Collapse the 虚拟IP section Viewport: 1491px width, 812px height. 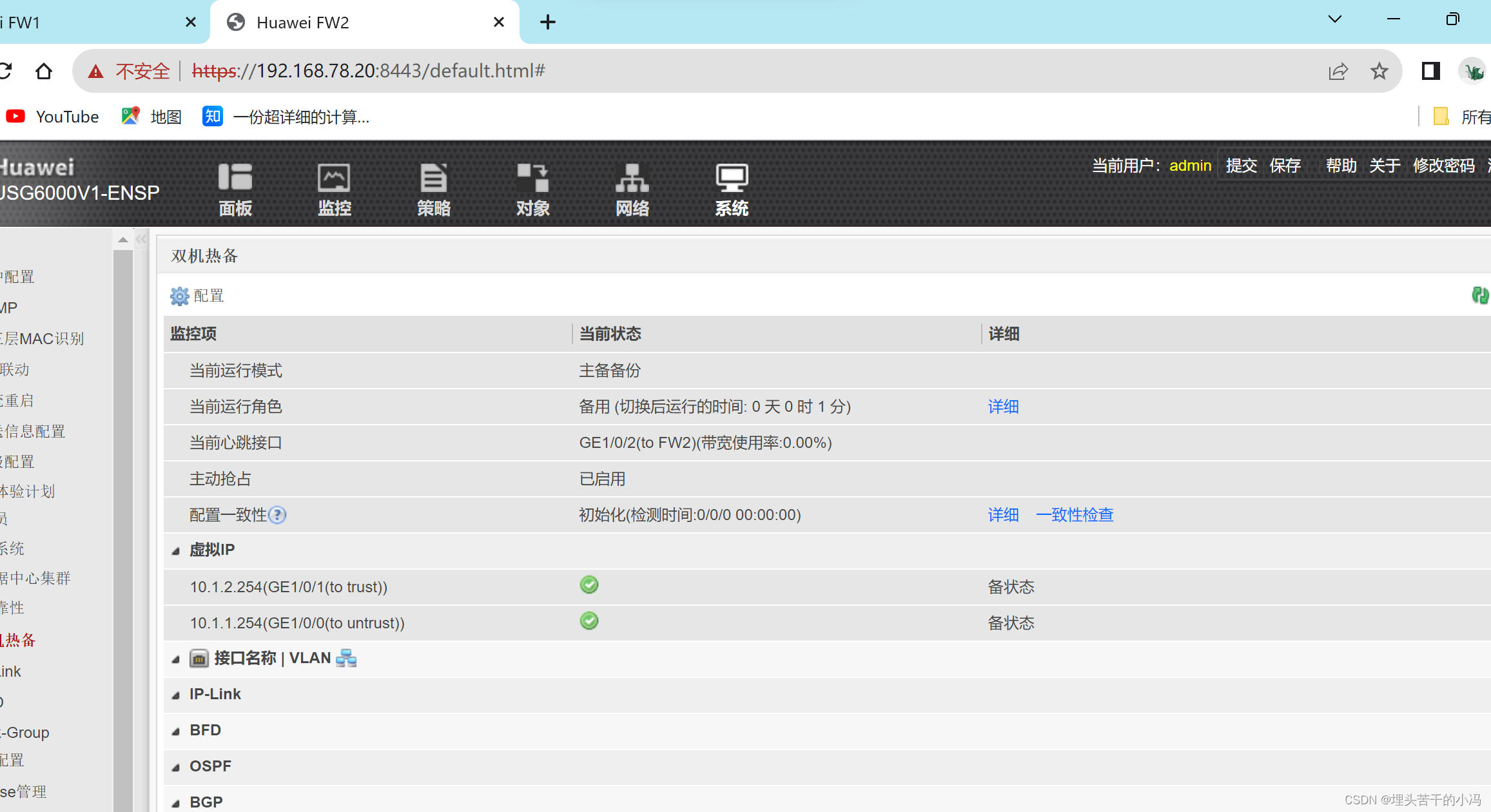pos(176,550)
